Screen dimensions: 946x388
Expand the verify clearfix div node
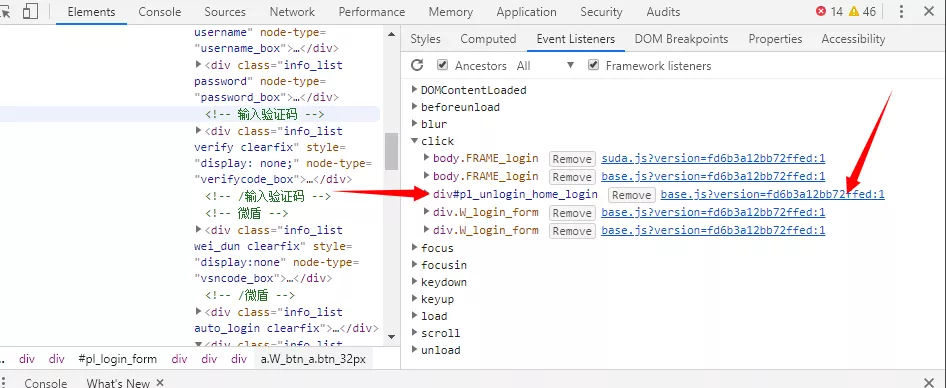pyautogui.click(x=199, y=130)
